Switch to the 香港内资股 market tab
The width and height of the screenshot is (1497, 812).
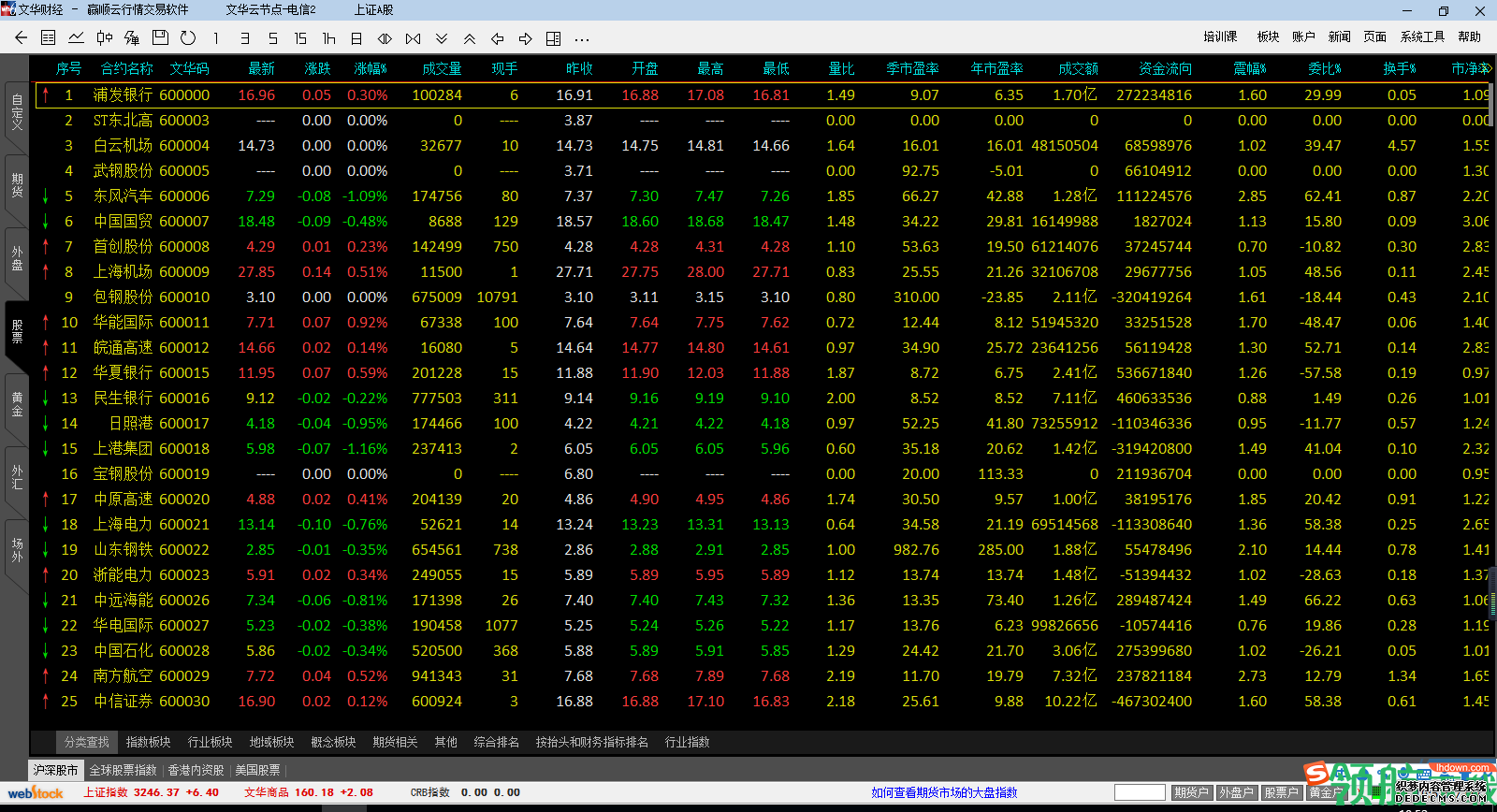[x=196, y=770]
